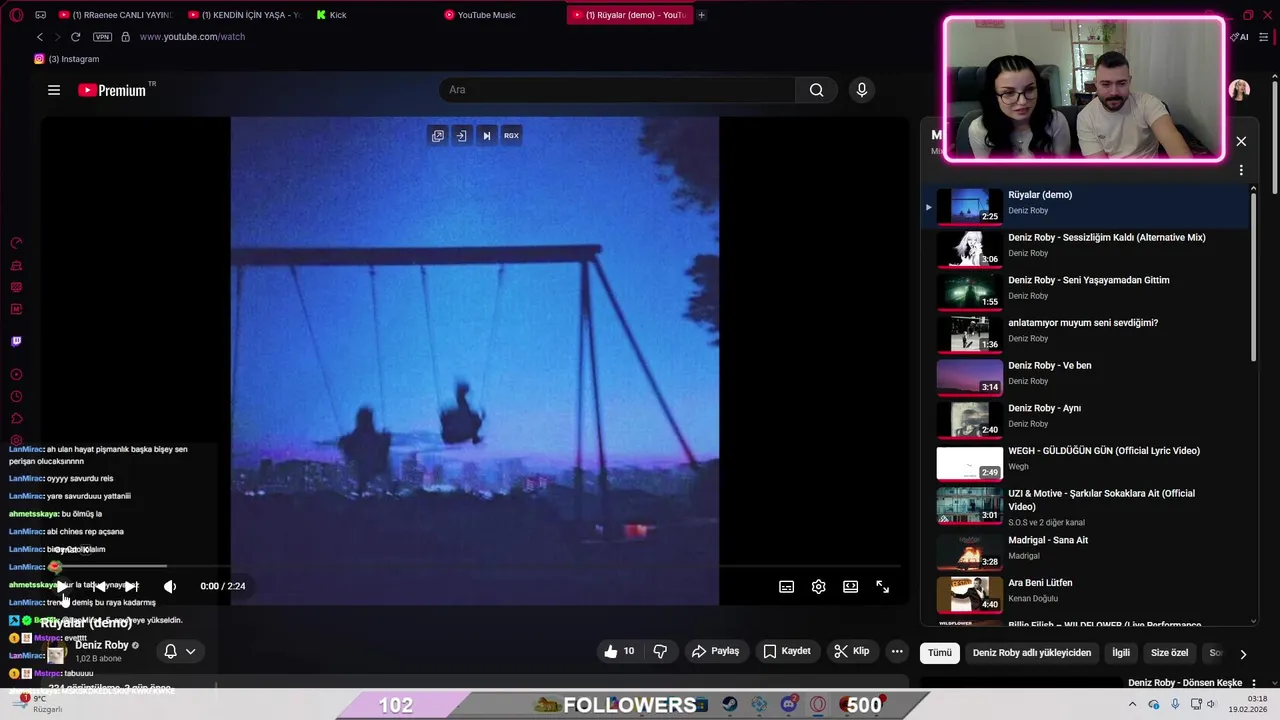
Task: Click the address bar URL
Action: click(192, 37)
